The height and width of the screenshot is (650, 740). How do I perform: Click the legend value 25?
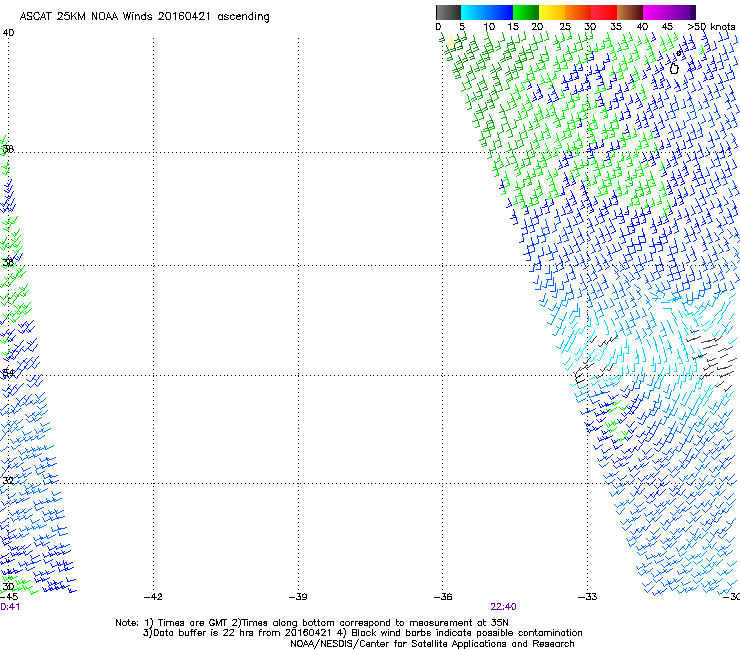pyautogui.click(x=565, y=27)
